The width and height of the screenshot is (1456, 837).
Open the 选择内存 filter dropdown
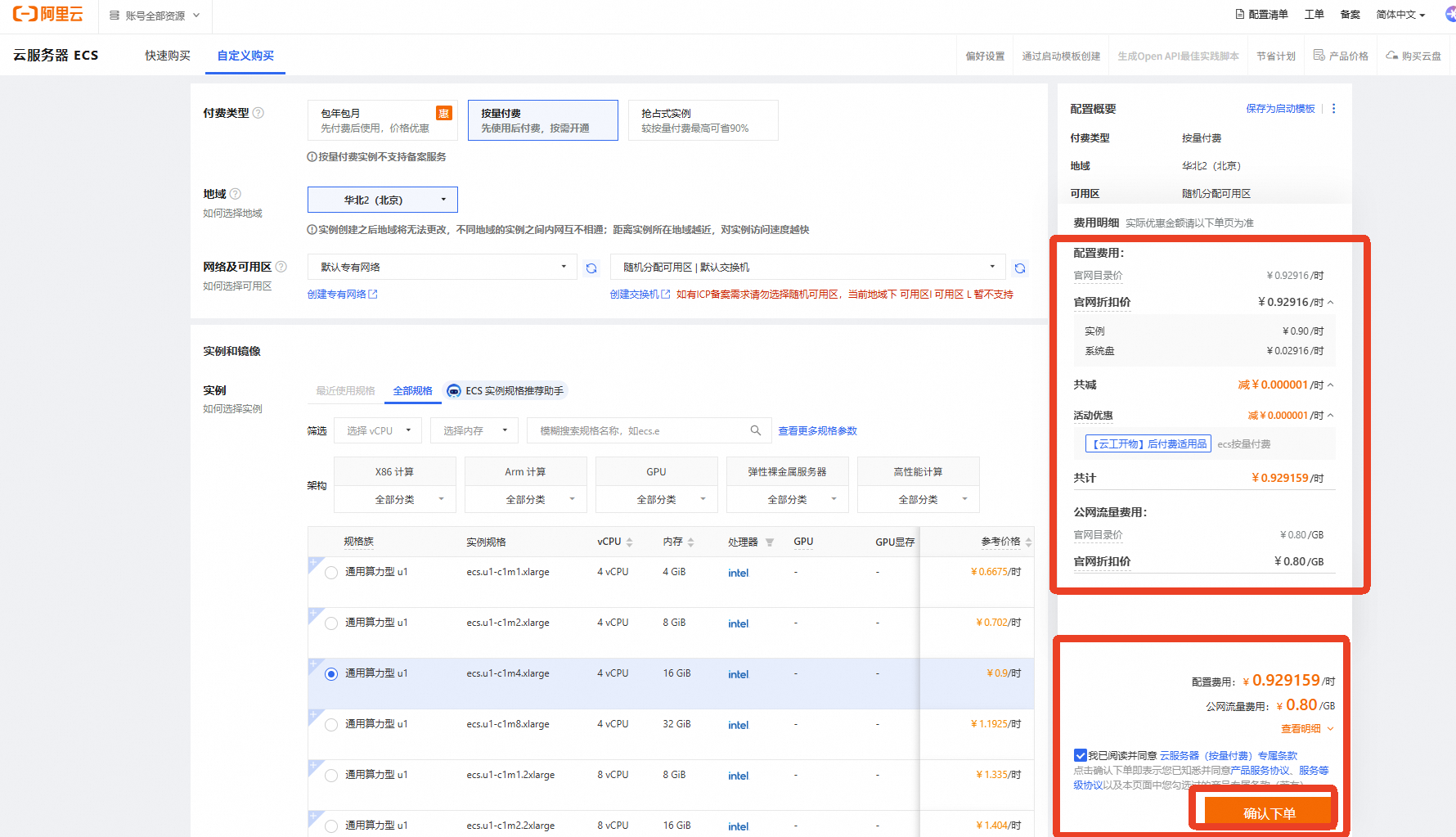pyautogui.click(x=474, y=430)
